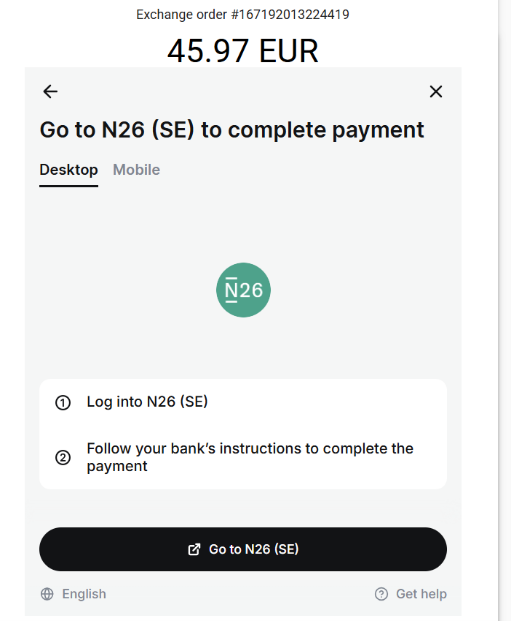Click the Exchange order number text
The width and height of the screenshot is (511, 621).
[x=243, y=14]
